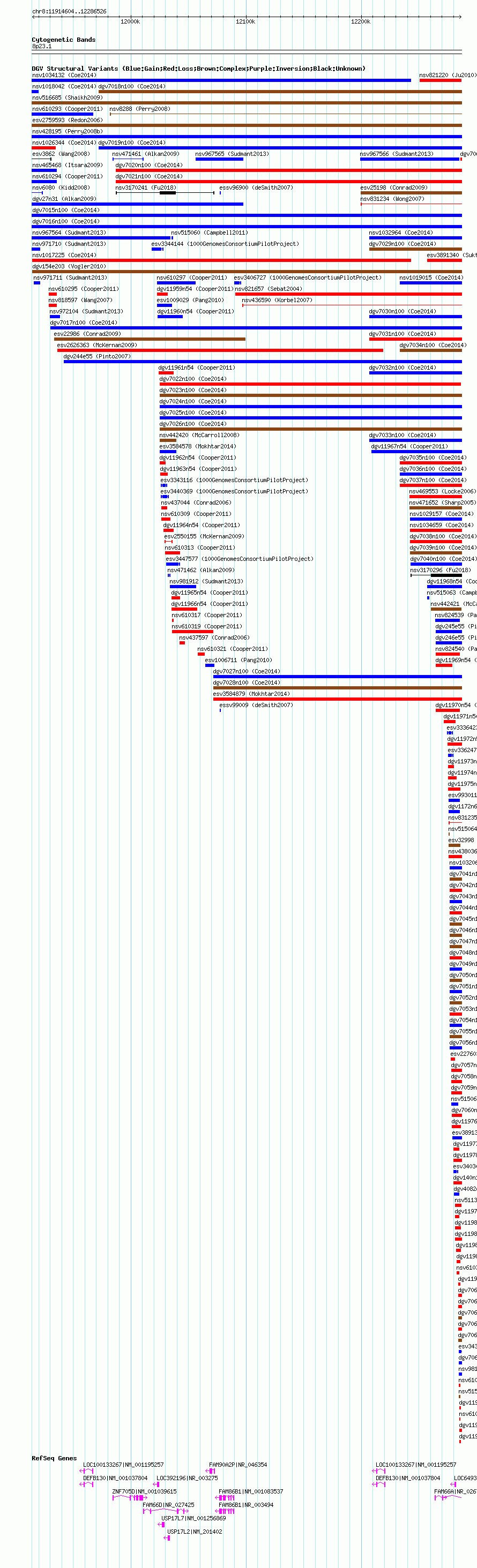Open gene FAM66D|NR_027425

[168, 1505]
